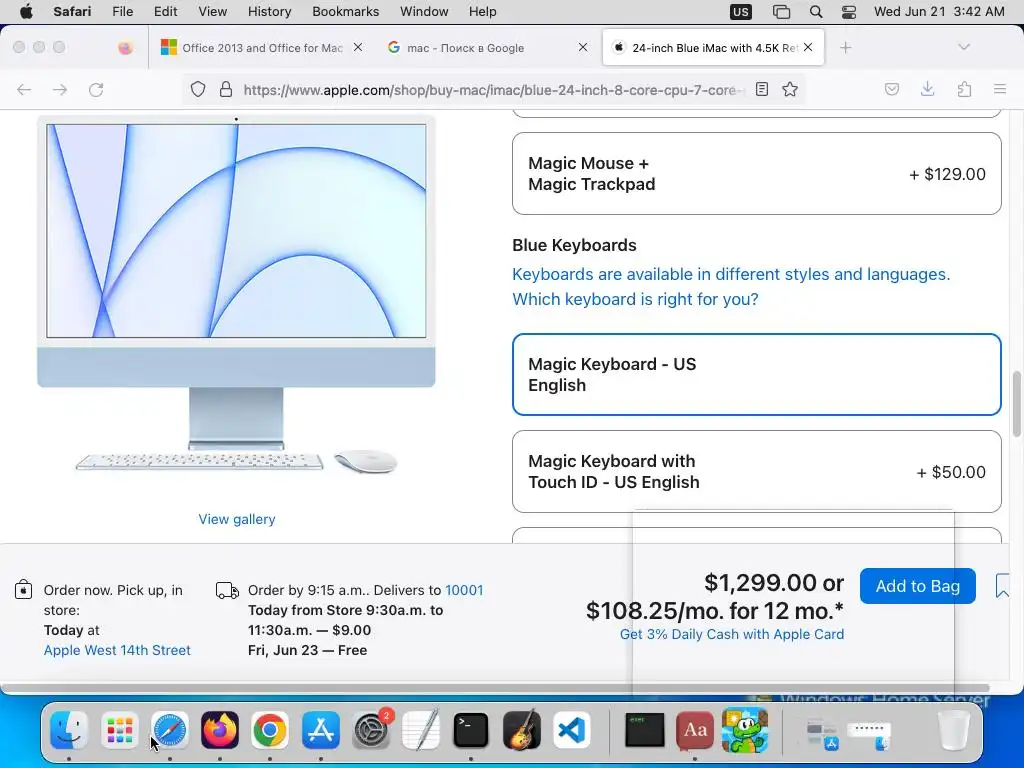Go back with the browser back arrow
The image size is (1024, 768).
click(24, 89)
